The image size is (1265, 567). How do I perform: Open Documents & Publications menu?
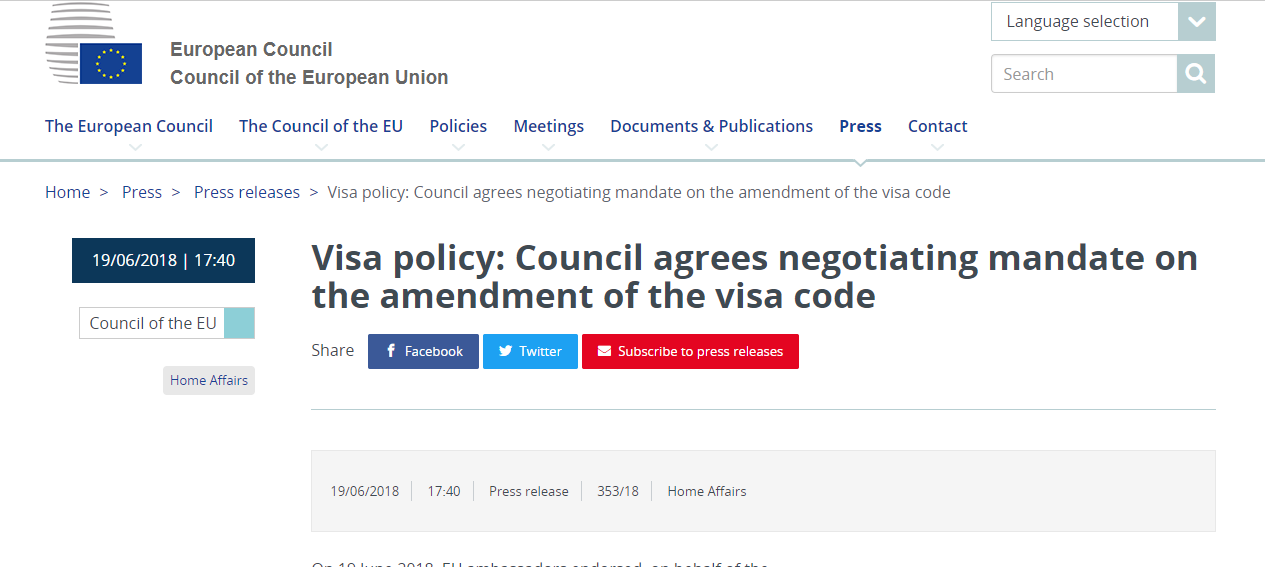(711, 126)
